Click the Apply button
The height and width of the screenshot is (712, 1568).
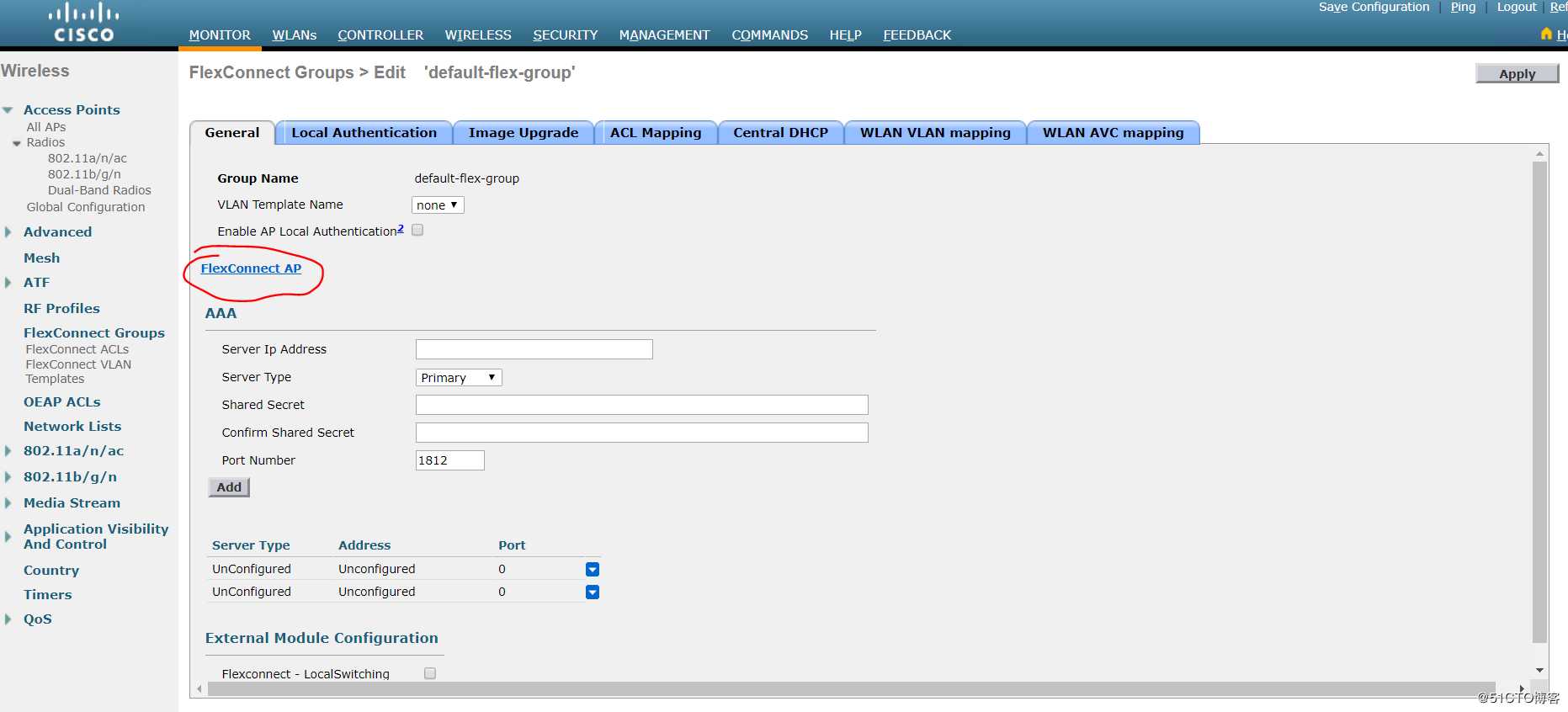click(1518, 74)
